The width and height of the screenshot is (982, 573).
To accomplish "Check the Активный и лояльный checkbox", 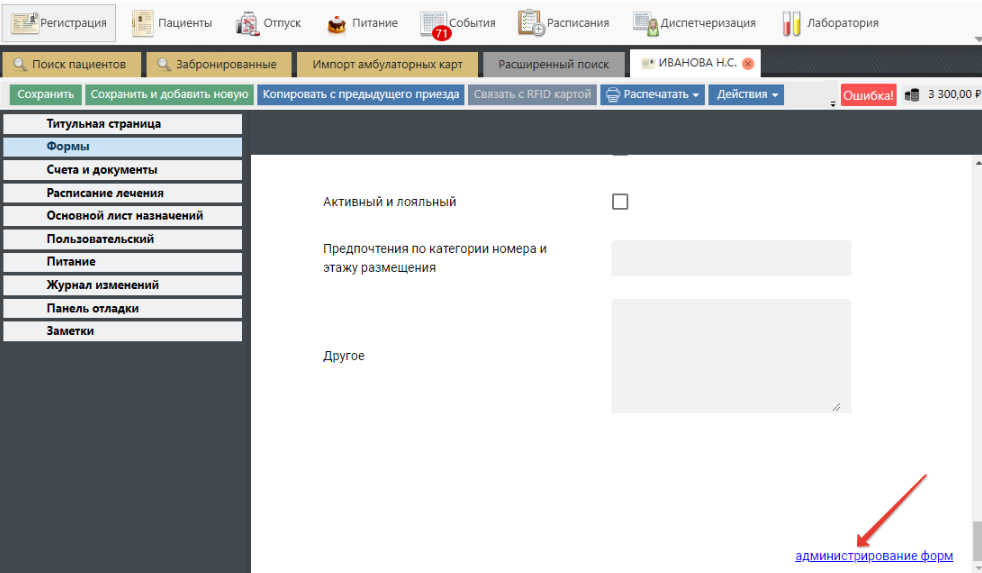I will point(620,202).
